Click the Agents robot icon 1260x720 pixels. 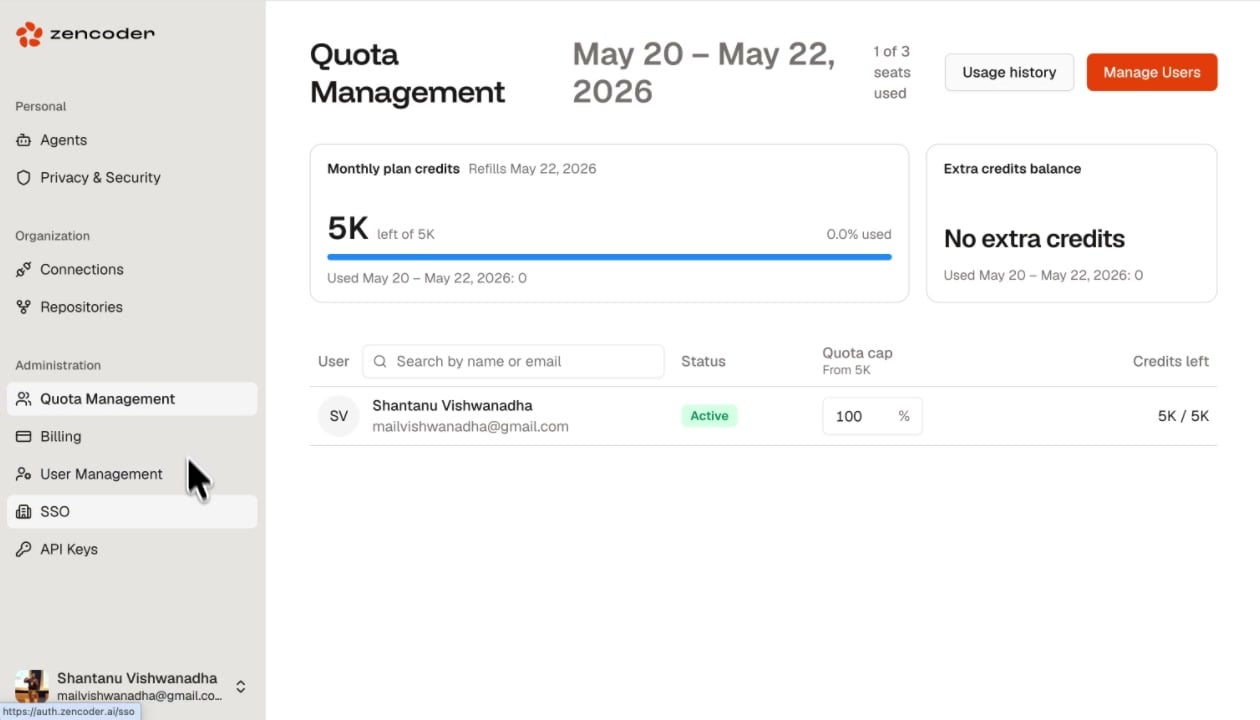coord(24,140)
